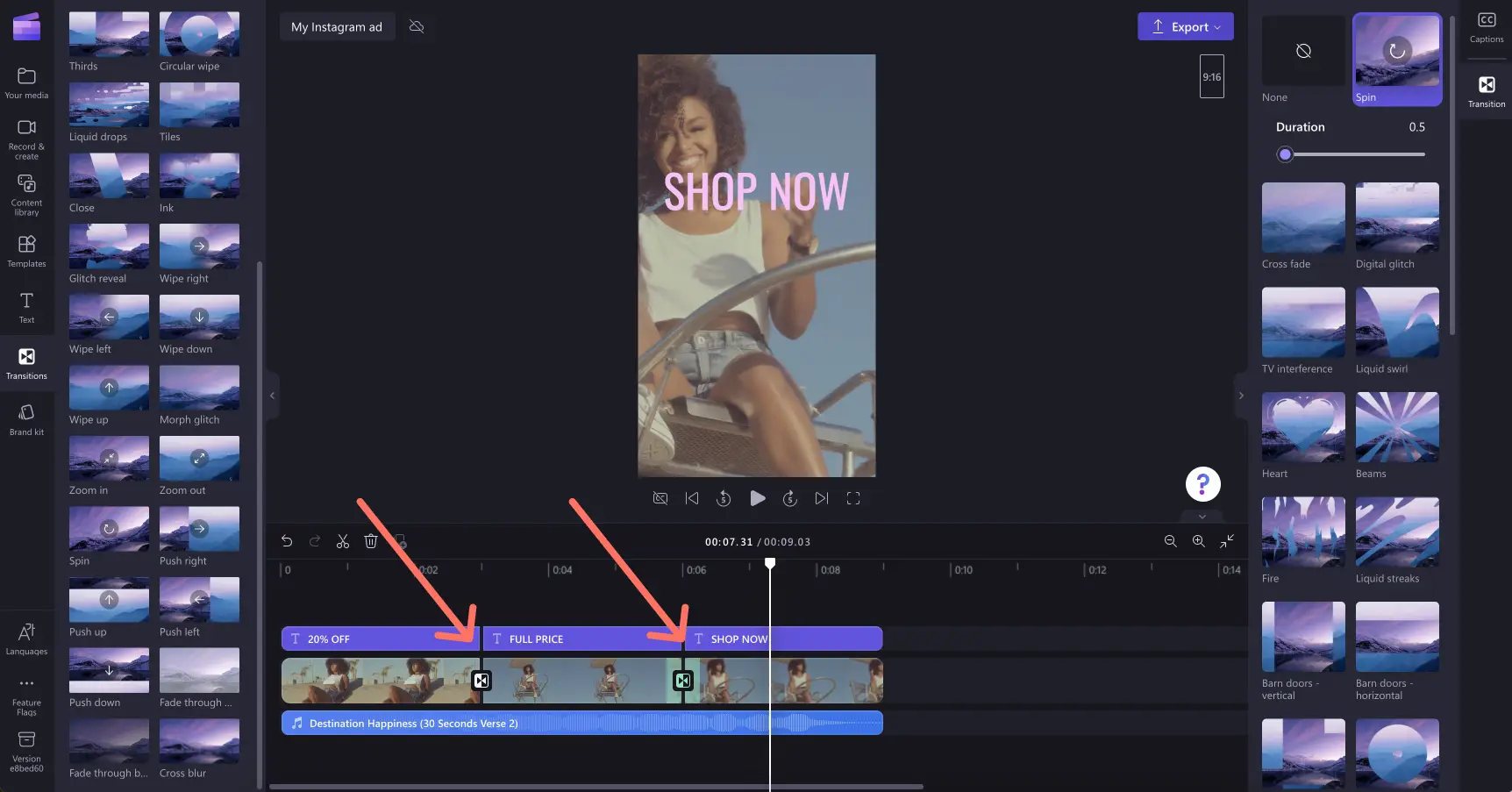Select the 20% OFF text clip

[381, 639]
